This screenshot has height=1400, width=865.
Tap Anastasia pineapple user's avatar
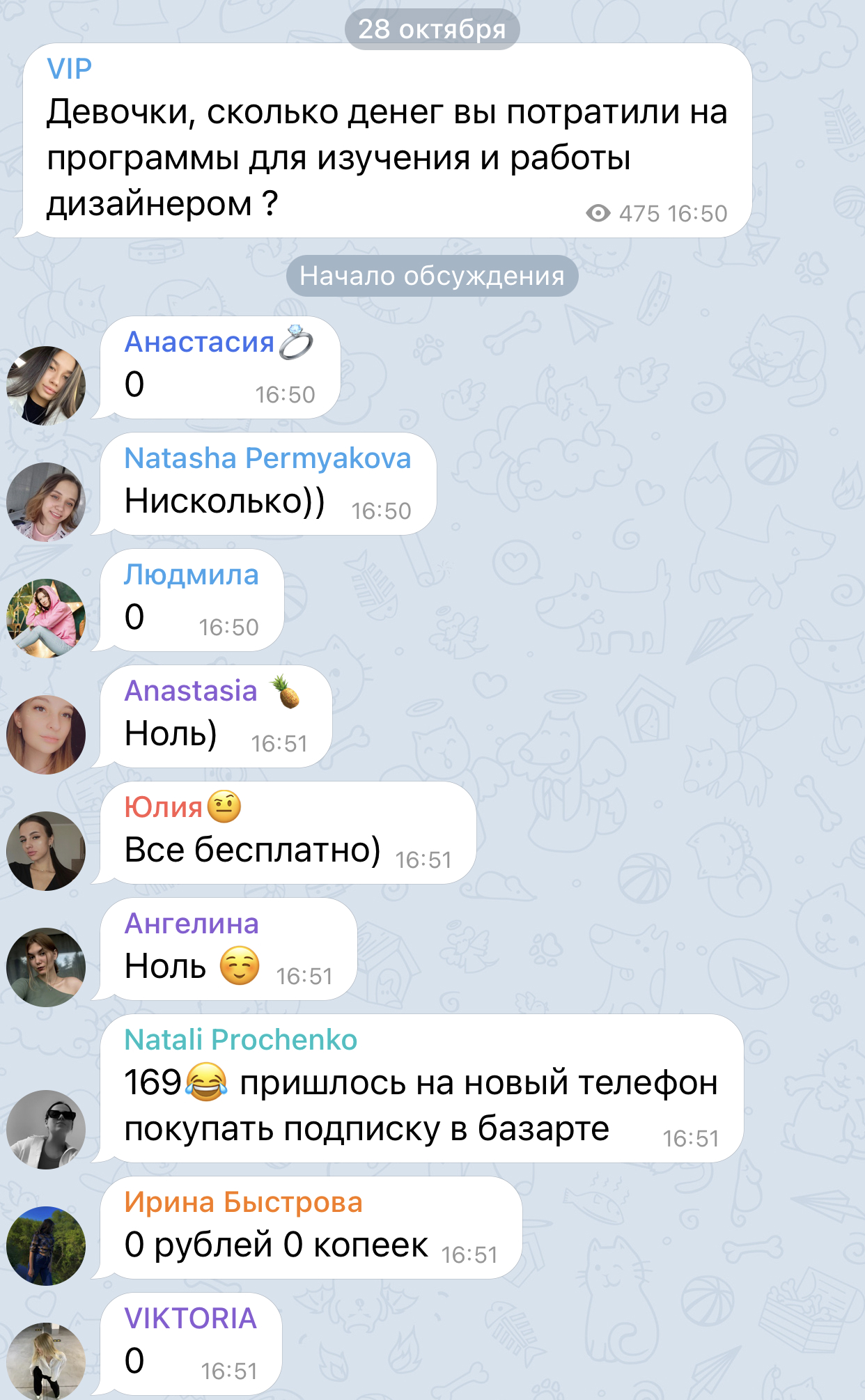point(46,734)
